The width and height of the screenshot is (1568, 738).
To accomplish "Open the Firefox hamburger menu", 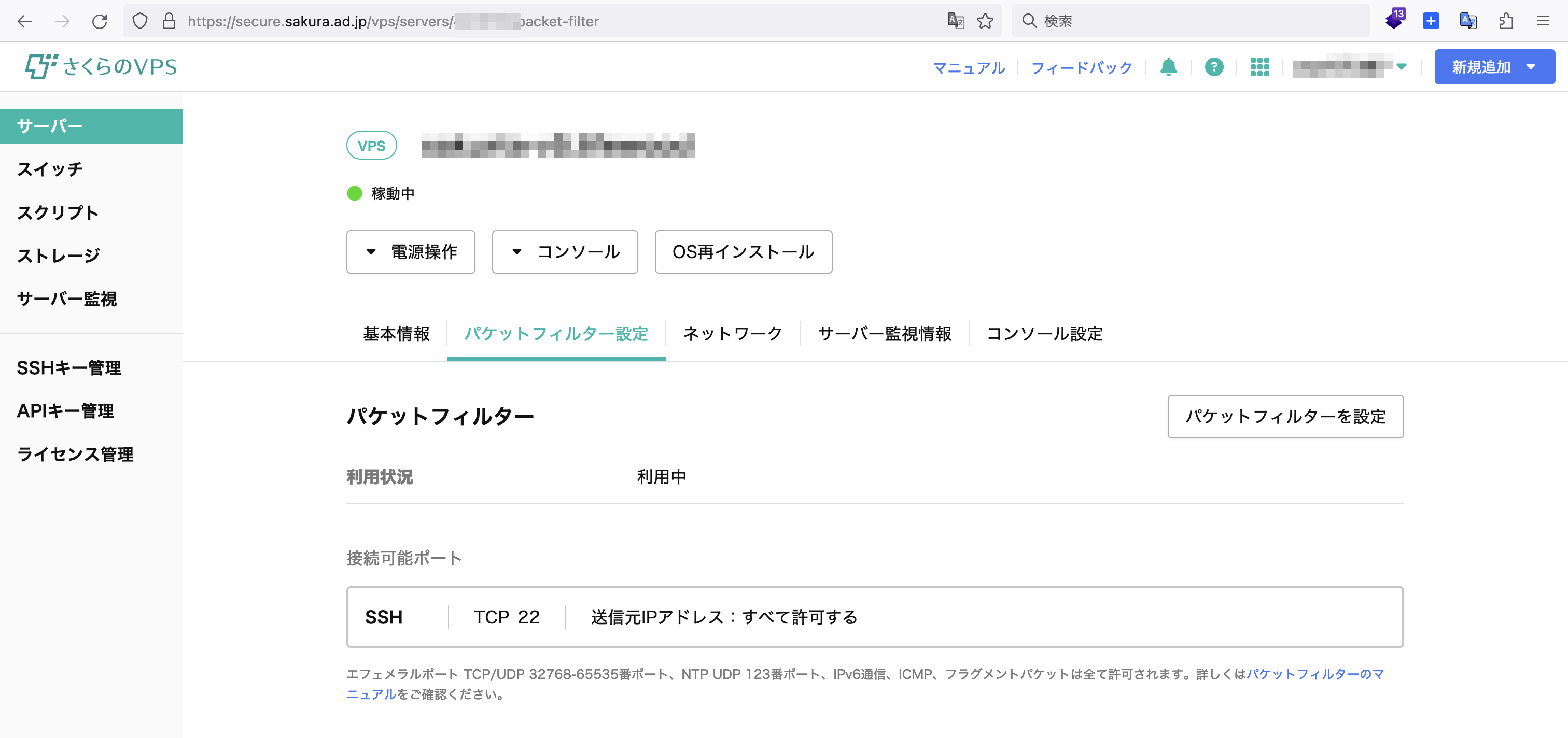I will click(1543, 21).
